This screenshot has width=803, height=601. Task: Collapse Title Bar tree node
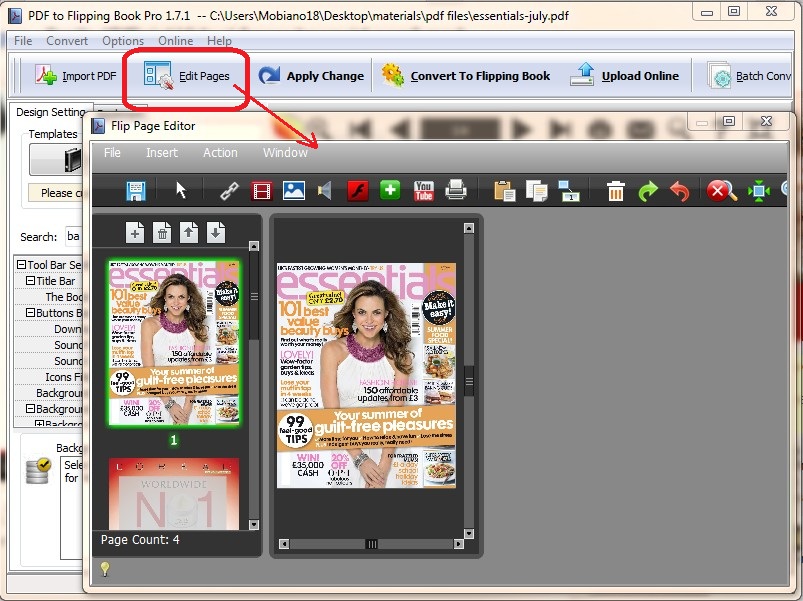tap(30, 281)
